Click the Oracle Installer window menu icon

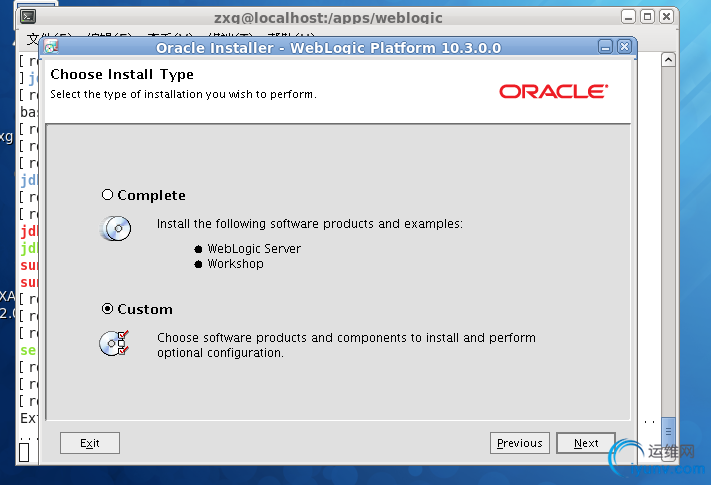click(x=51, y=47)
